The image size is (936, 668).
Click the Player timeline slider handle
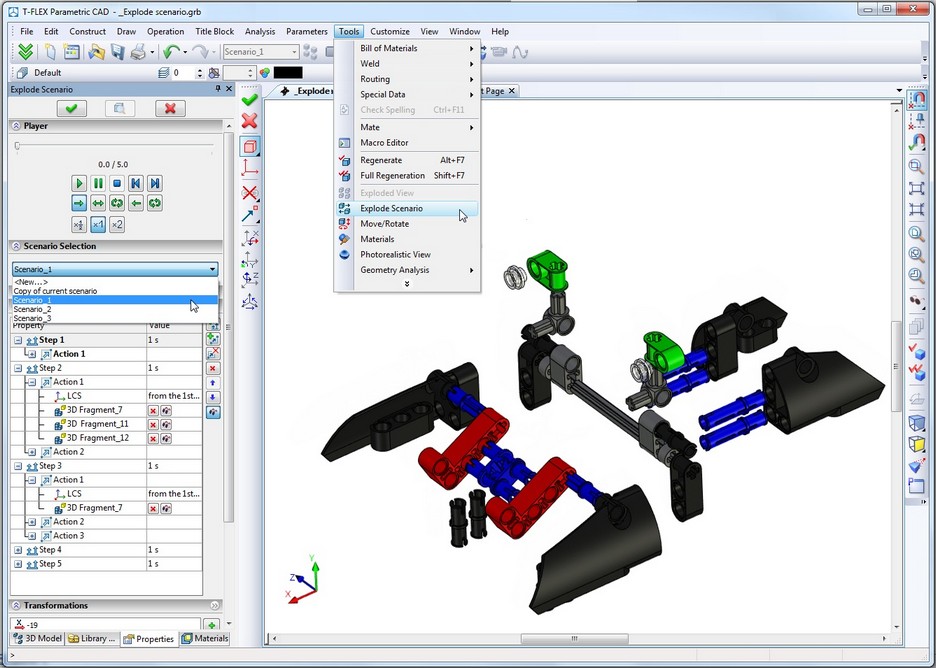click(17, 146)
